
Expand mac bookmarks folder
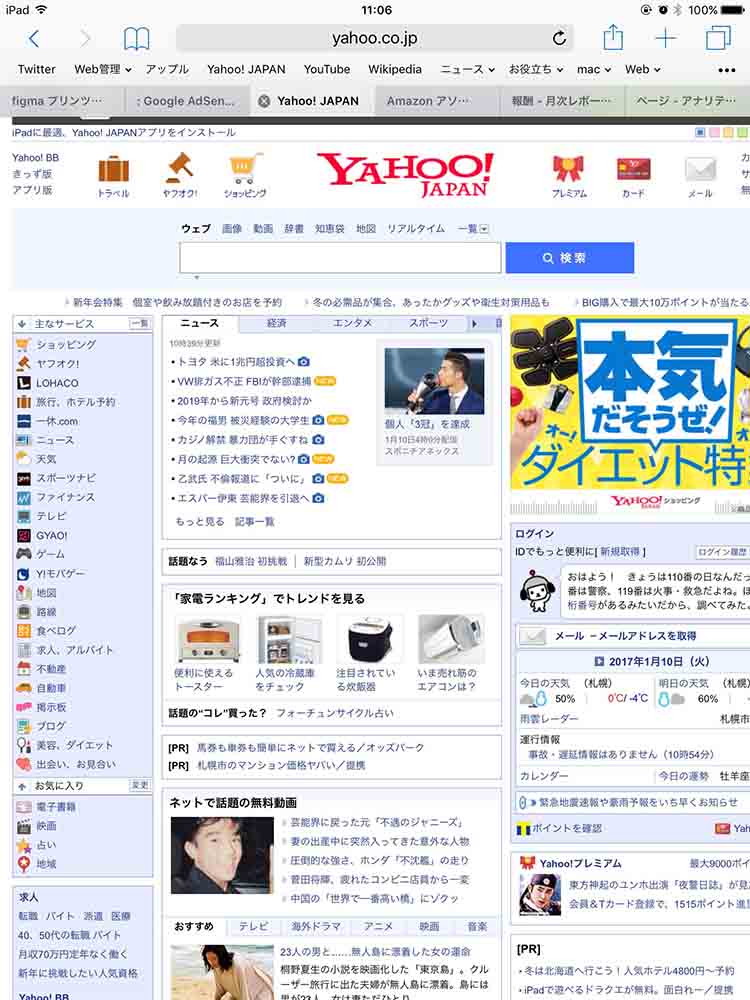coord(594,69)
